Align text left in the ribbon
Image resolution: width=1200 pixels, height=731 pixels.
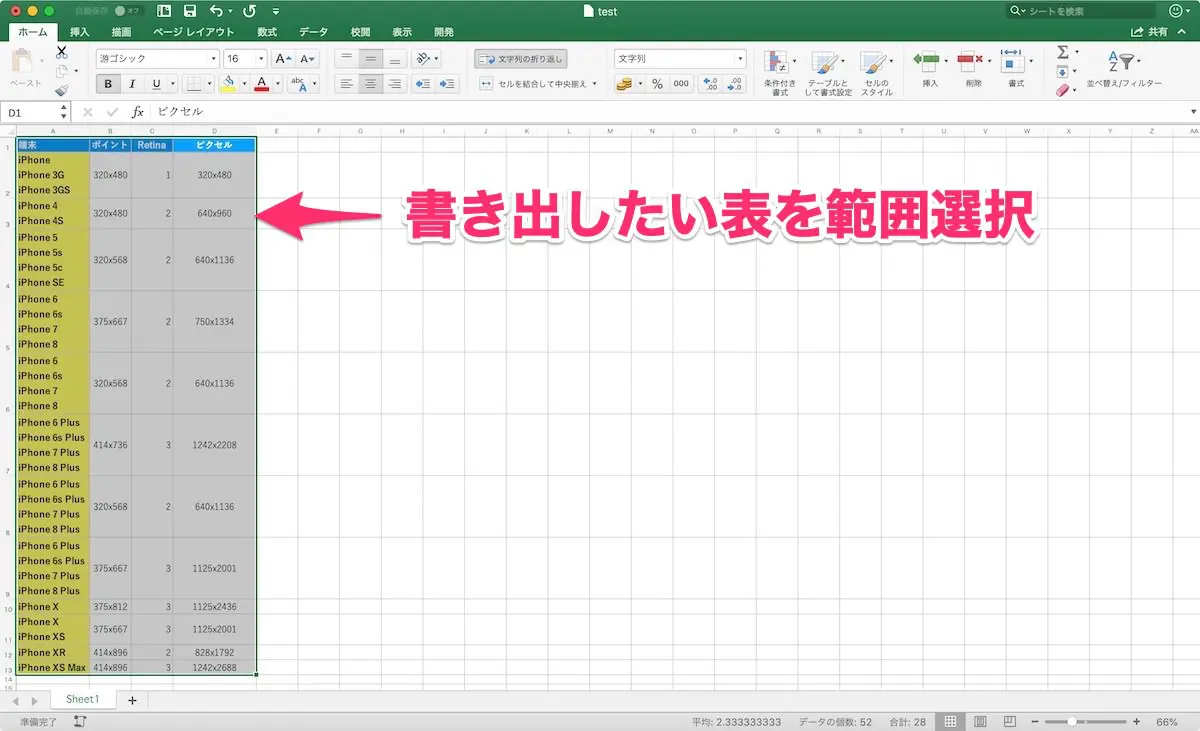pyautogui.click(x=347, y=84)
